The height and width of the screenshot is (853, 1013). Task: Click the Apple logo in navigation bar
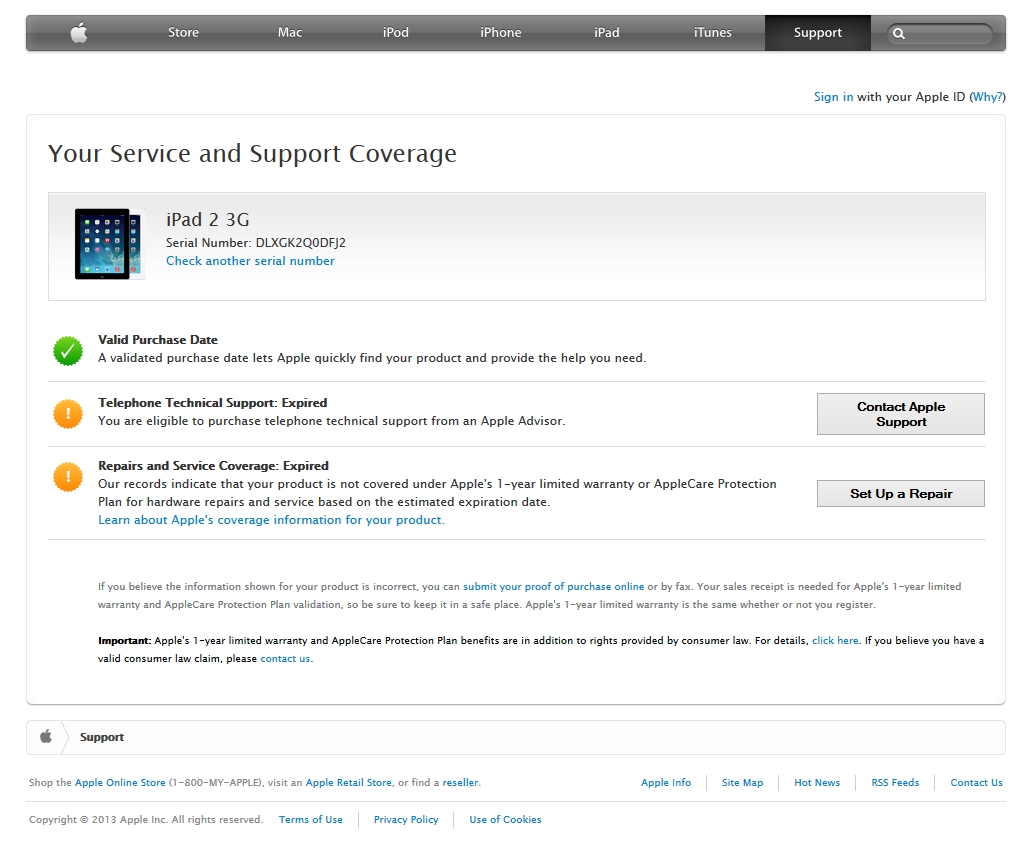point(79,32)
